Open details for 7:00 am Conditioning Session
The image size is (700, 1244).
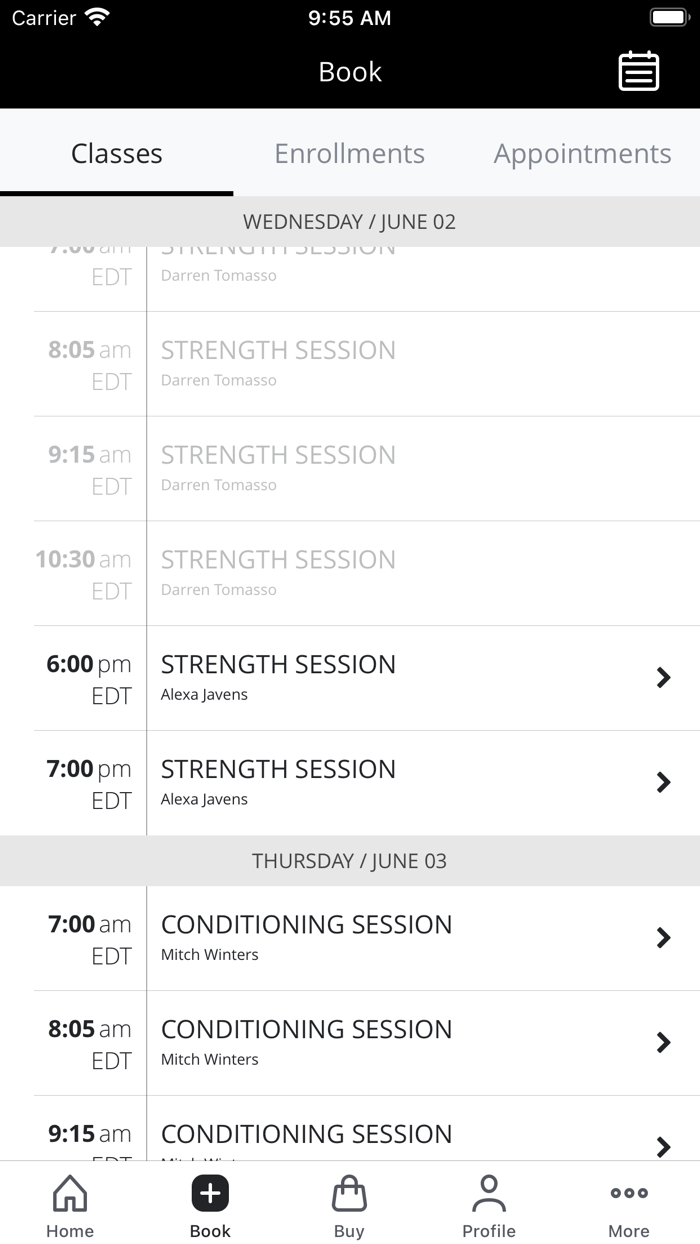pos(663,938)
